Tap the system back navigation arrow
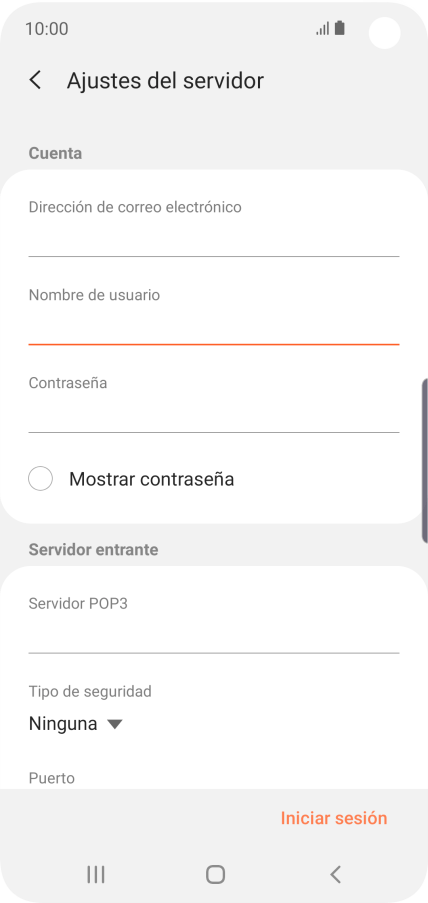The height and width of the screenshot is (903, 428). [335, 874]
